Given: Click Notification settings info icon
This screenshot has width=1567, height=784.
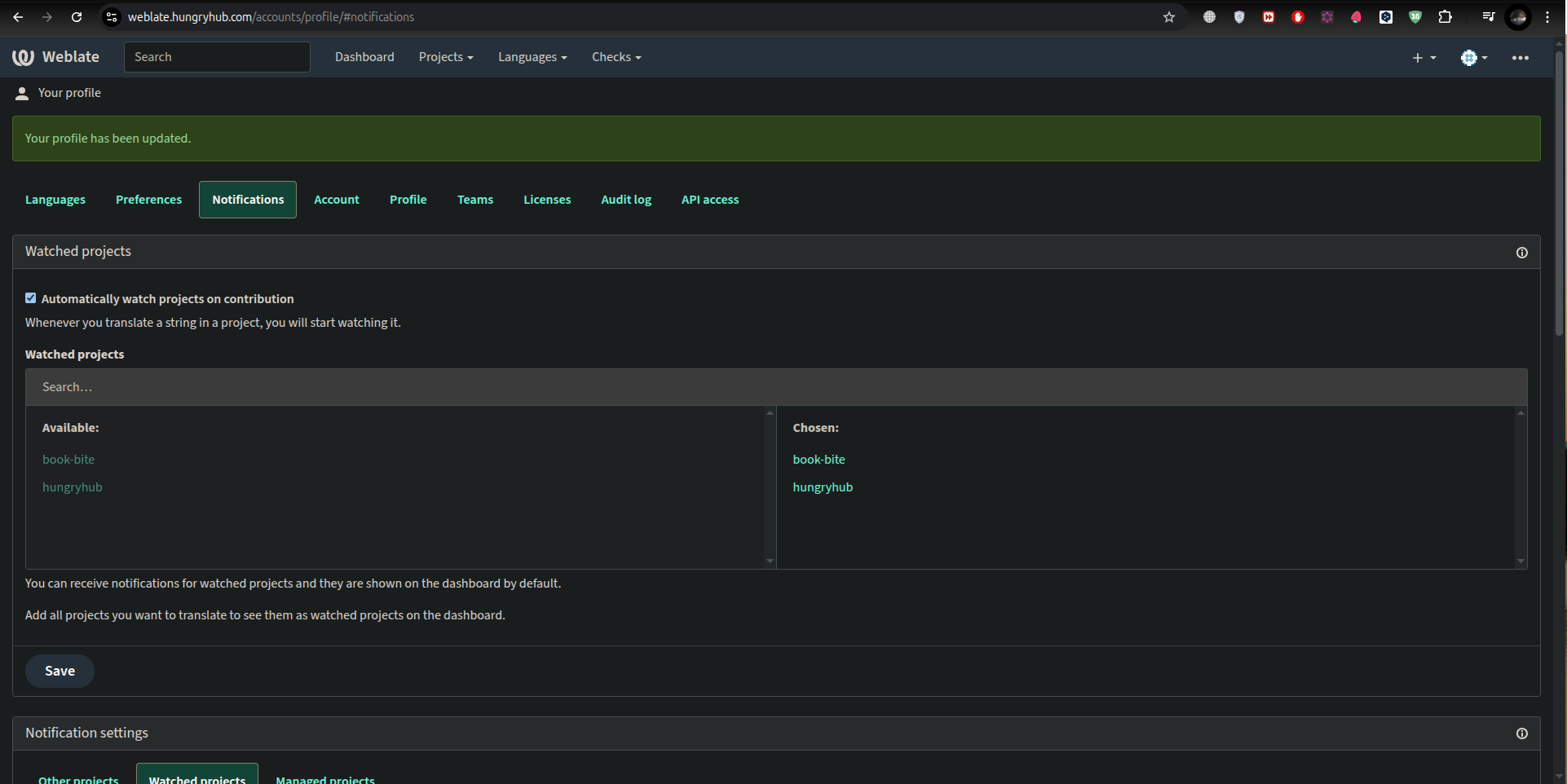Looking at the screenshot, I should pos(1521,733).
